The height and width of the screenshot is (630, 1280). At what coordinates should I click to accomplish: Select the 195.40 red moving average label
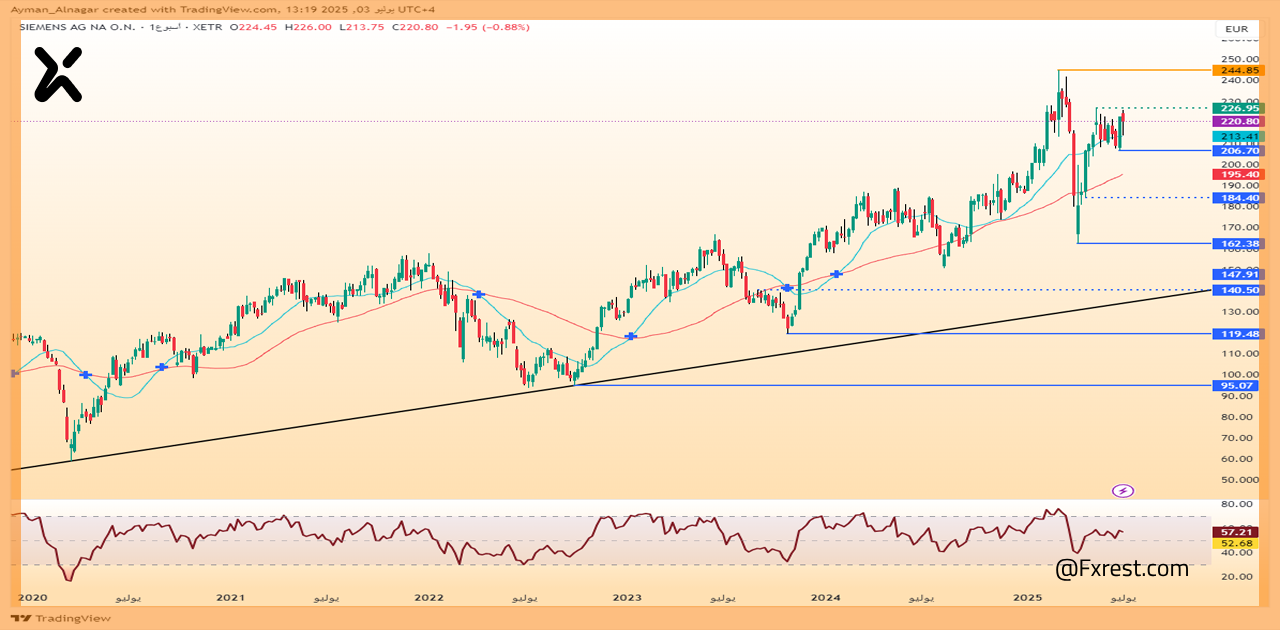click(1238, 174)
